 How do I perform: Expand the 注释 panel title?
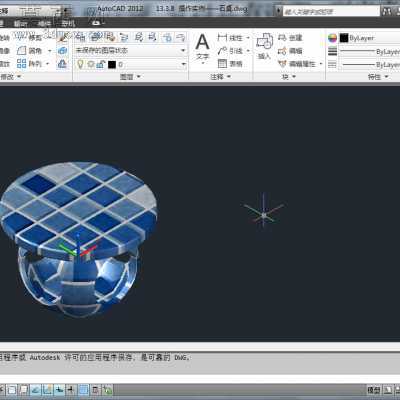pyautogui.click(x=220, y=77)
